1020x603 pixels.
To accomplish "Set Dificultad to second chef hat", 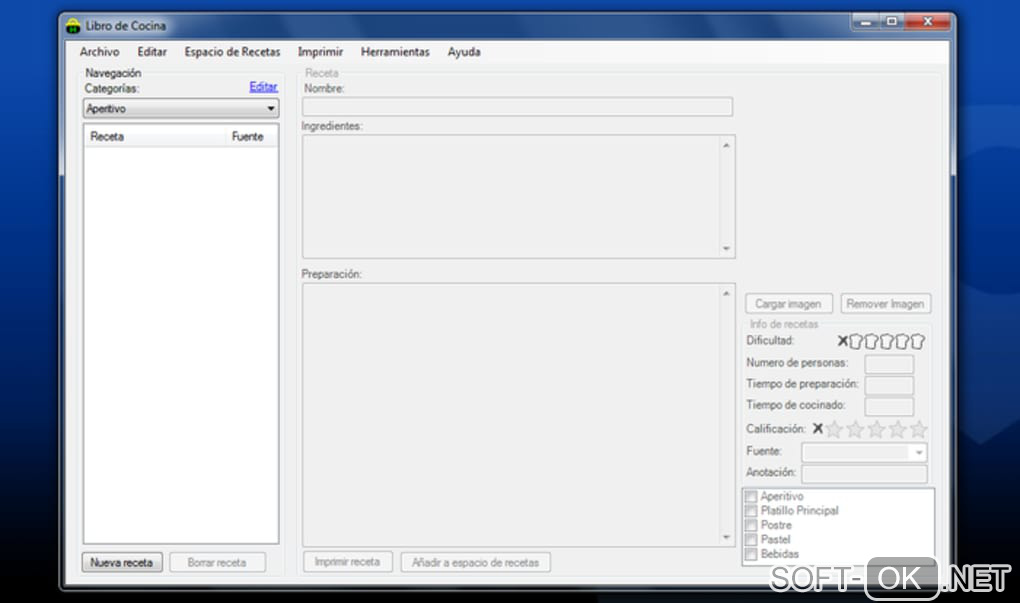I will pyautogui.click(x=871, y=342).
